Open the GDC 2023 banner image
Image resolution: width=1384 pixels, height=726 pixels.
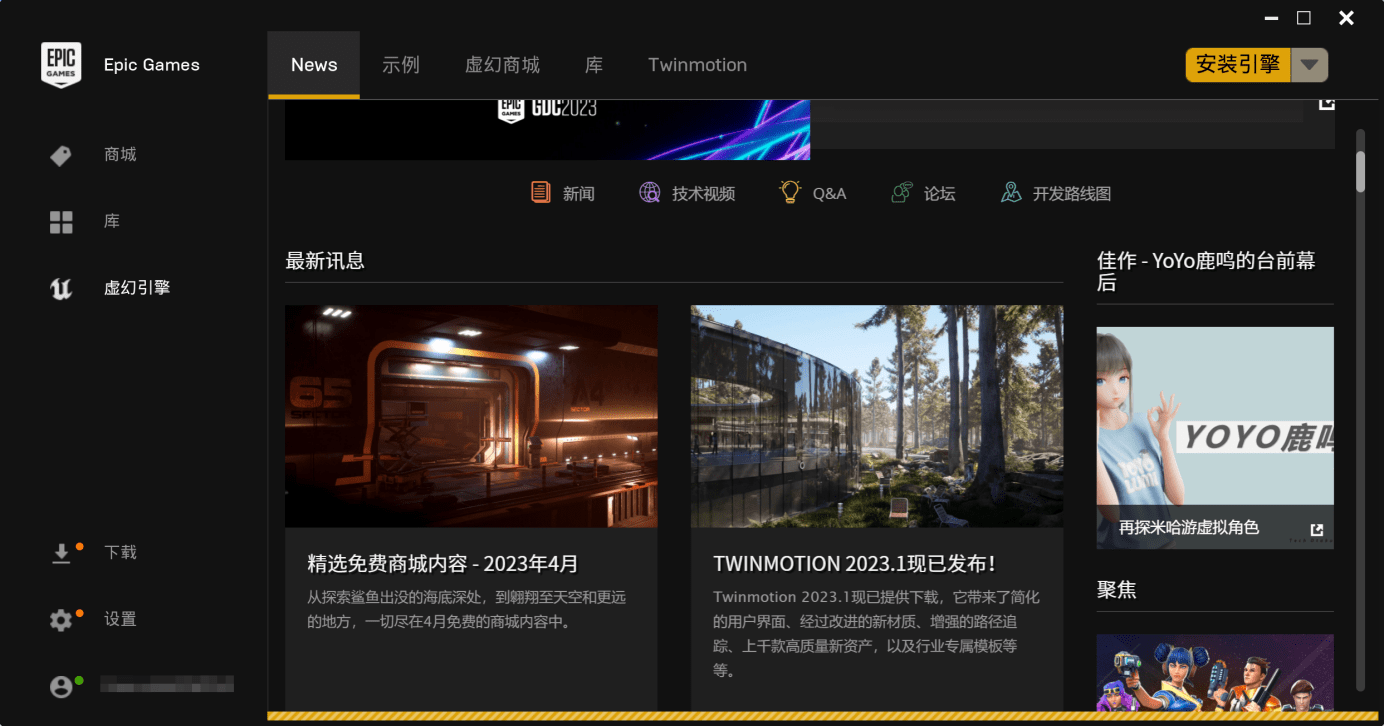click(547, 129)
